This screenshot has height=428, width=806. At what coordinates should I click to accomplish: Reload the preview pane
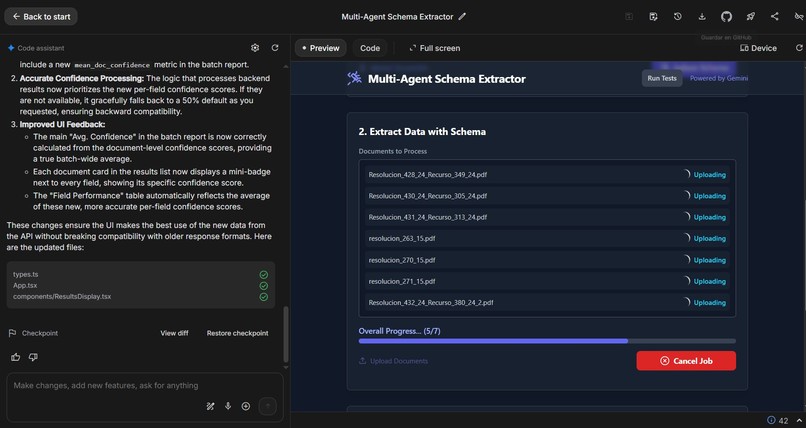(x=799, y=48)
